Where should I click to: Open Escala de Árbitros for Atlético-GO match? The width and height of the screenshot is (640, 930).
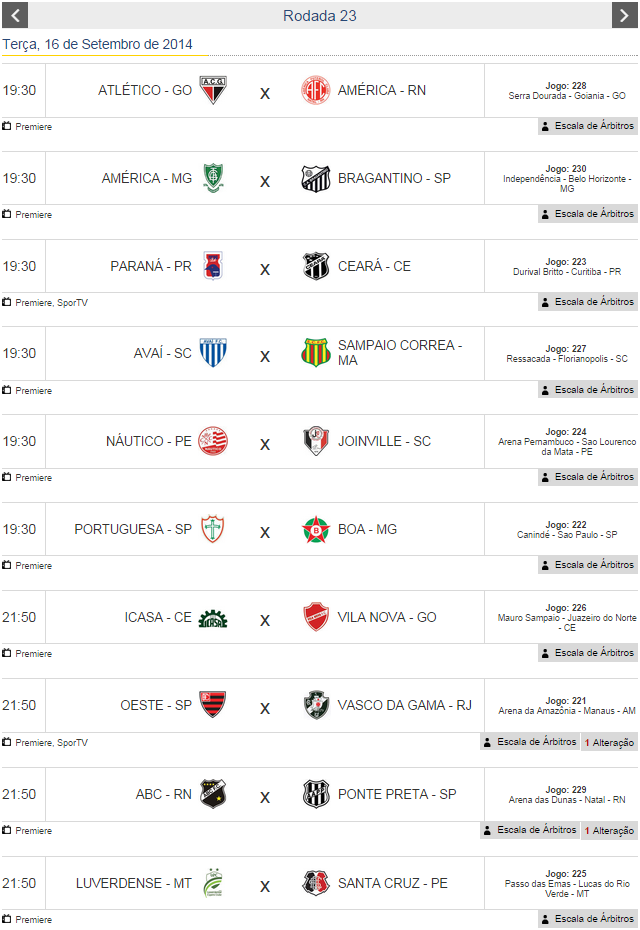588,126
